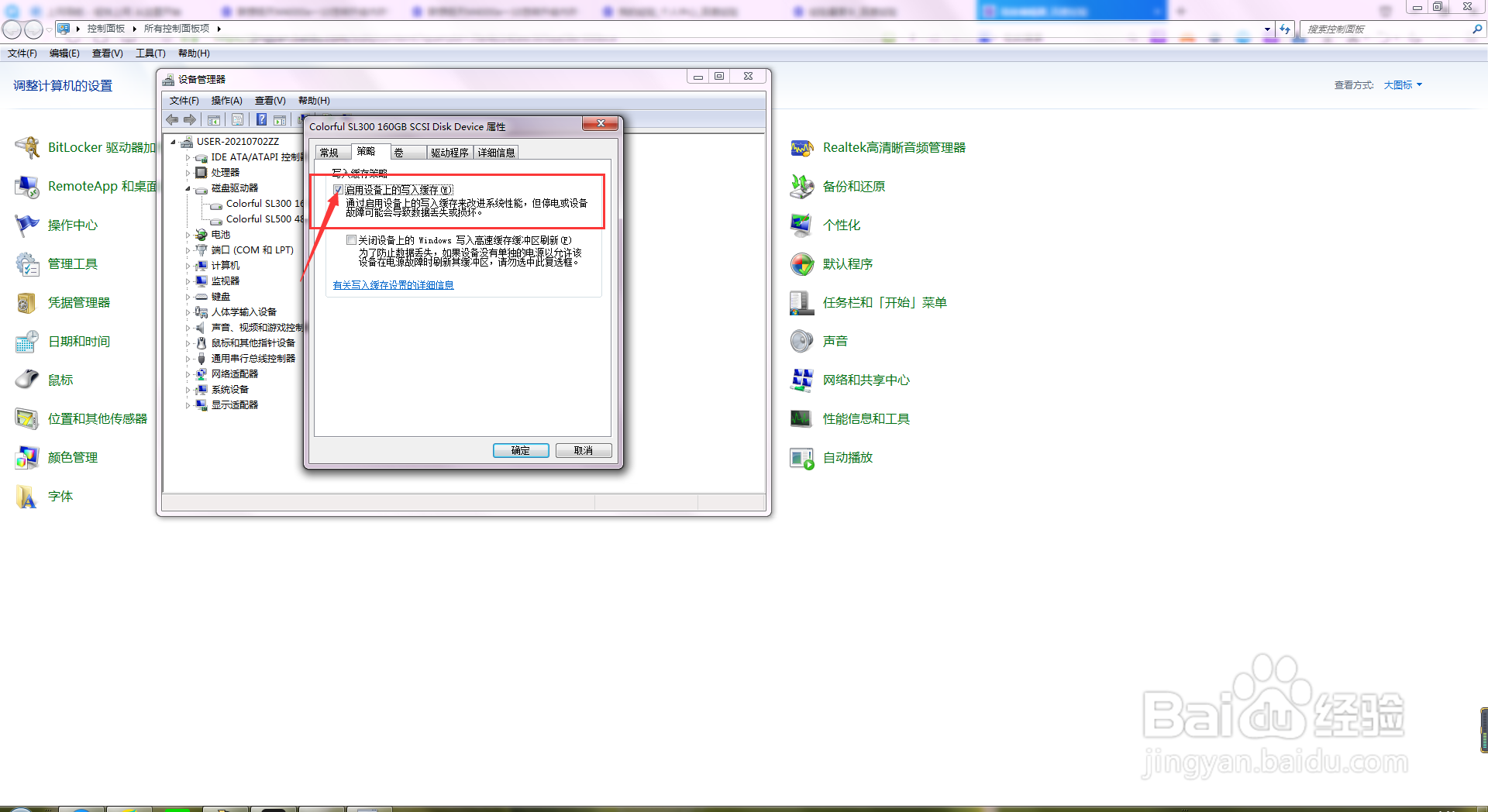Switch to the 驱动程序 tab
Viewport: 1488px width, 812px height.
[449, 153]
